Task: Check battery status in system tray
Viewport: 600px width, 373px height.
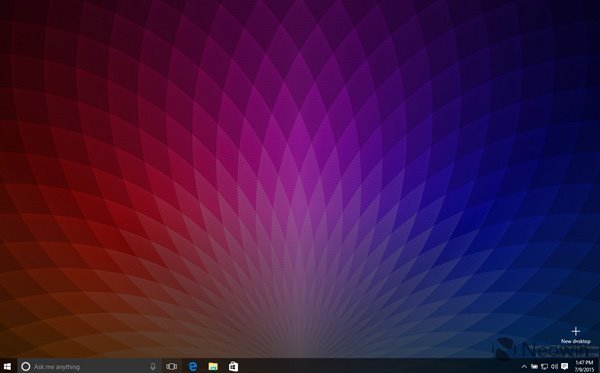Action: (535, 366)
